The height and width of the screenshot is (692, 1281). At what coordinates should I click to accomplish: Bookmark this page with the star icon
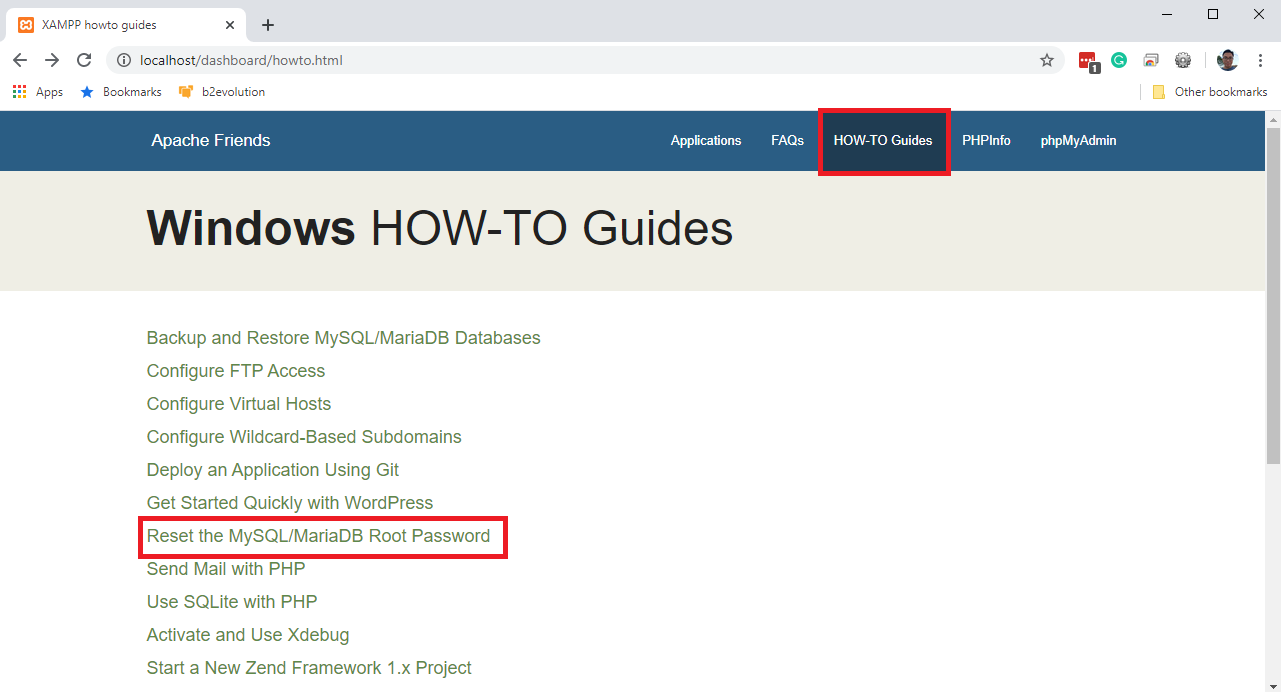coord(1047,60)
